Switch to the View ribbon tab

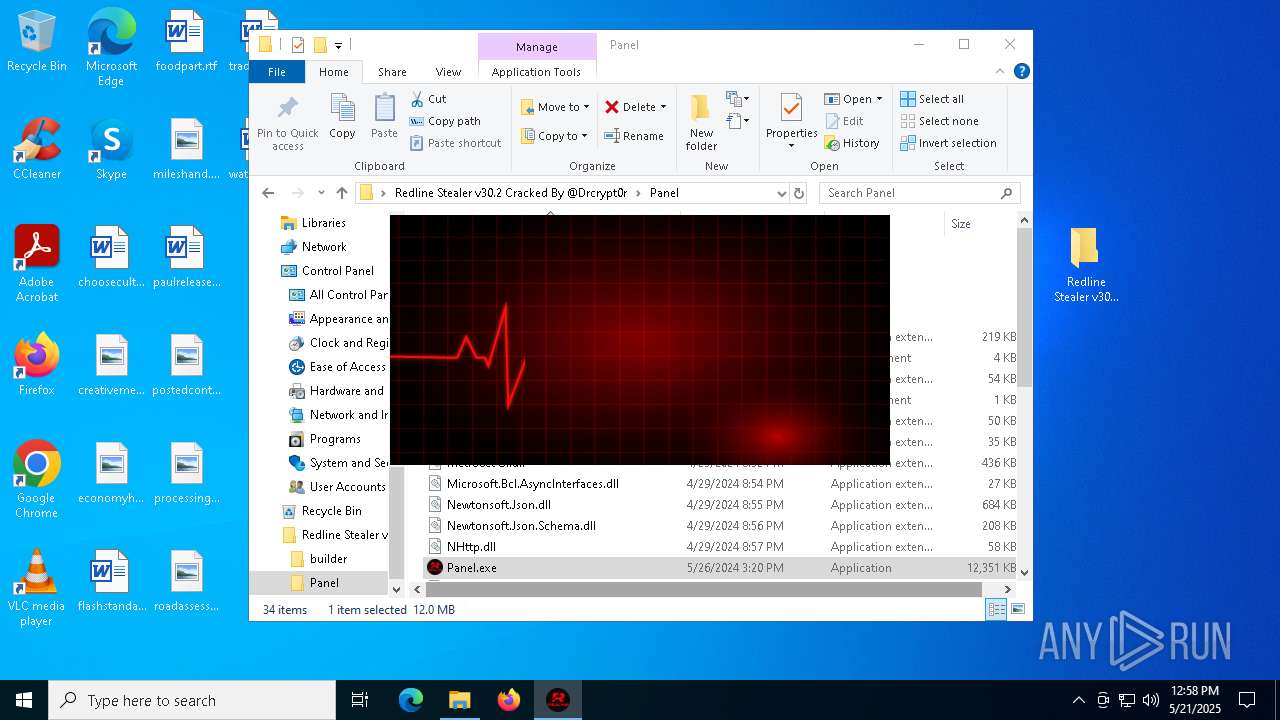(448, 72)
